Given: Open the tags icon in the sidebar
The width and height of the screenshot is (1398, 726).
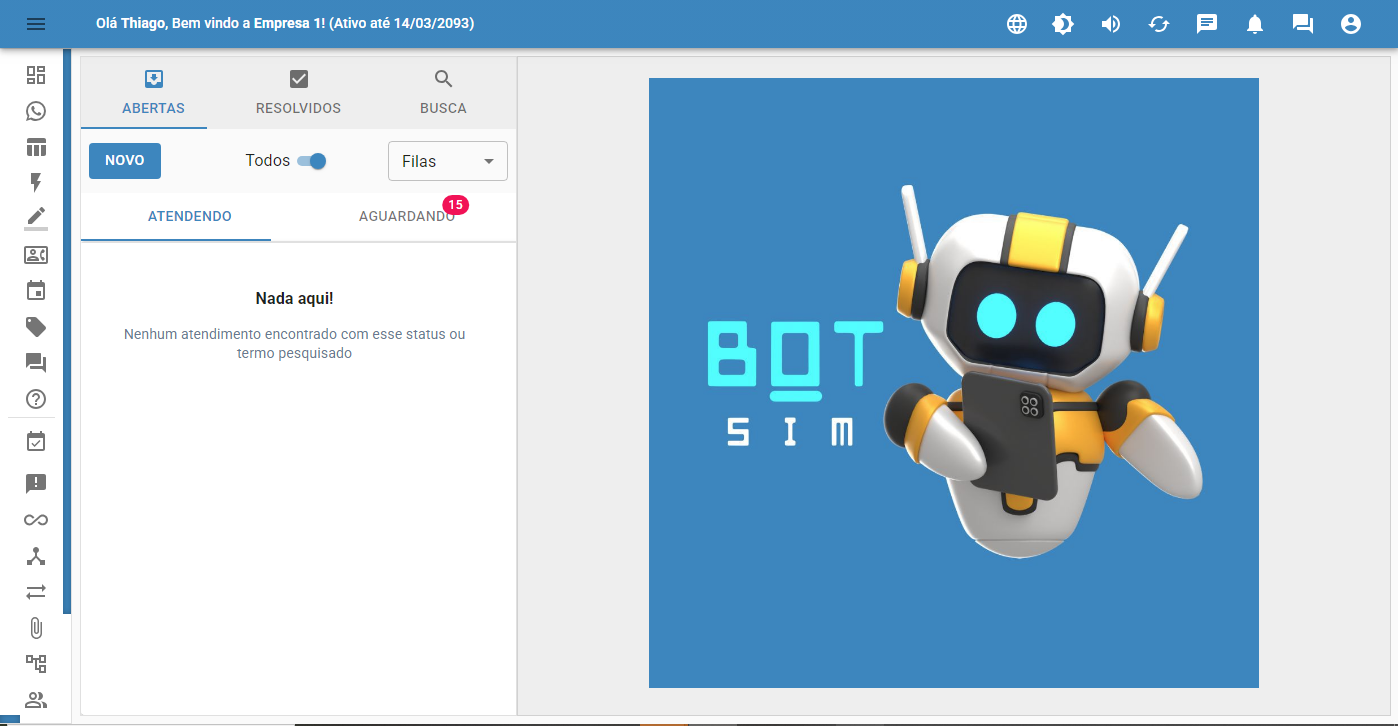Looking at the screenshot, I should pos(36,327).
